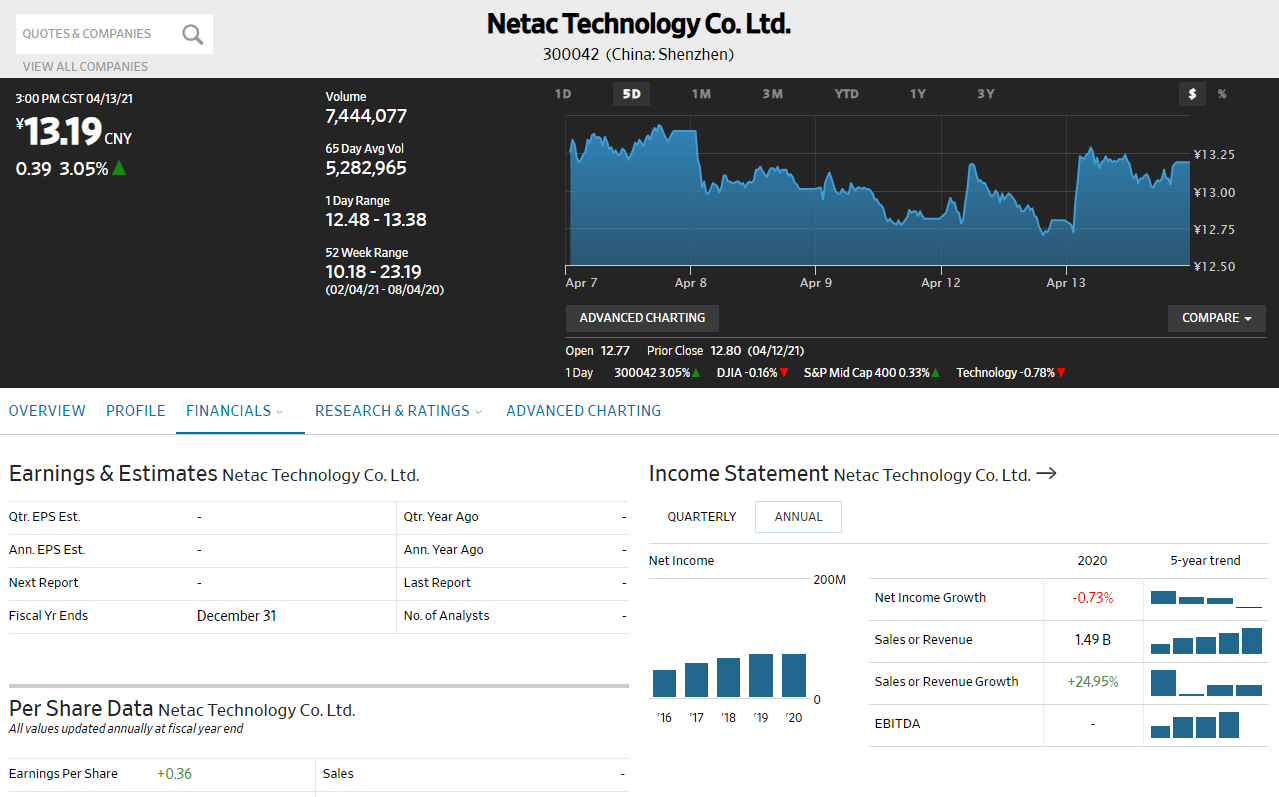Click the 300042 3.05% comparison
This screenshot has width=1279, height=797.
[x=657, y=373]
